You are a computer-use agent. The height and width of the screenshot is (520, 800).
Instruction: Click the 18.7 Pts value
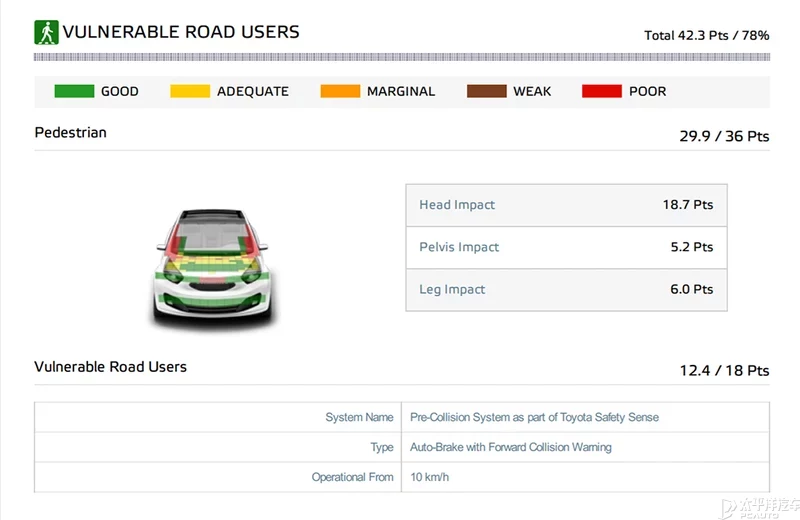(x=688, y=205)
